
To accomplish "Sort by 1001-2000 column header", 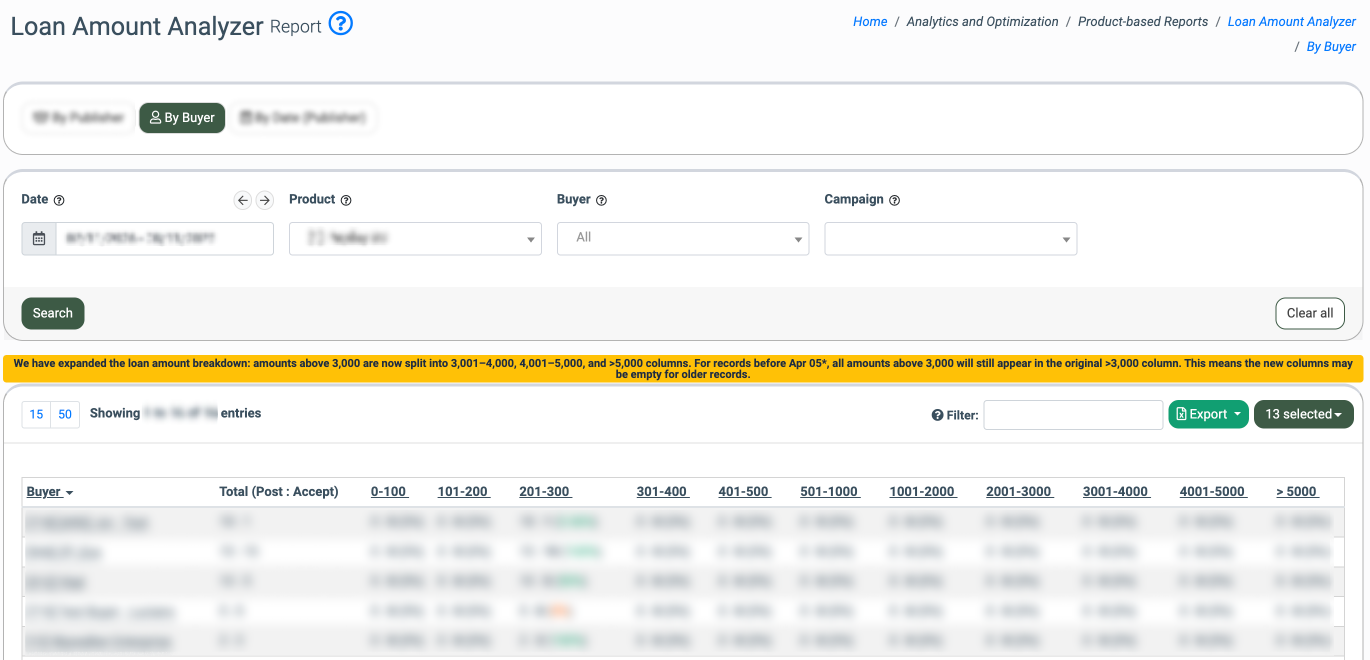I will [x=923, y=492].
